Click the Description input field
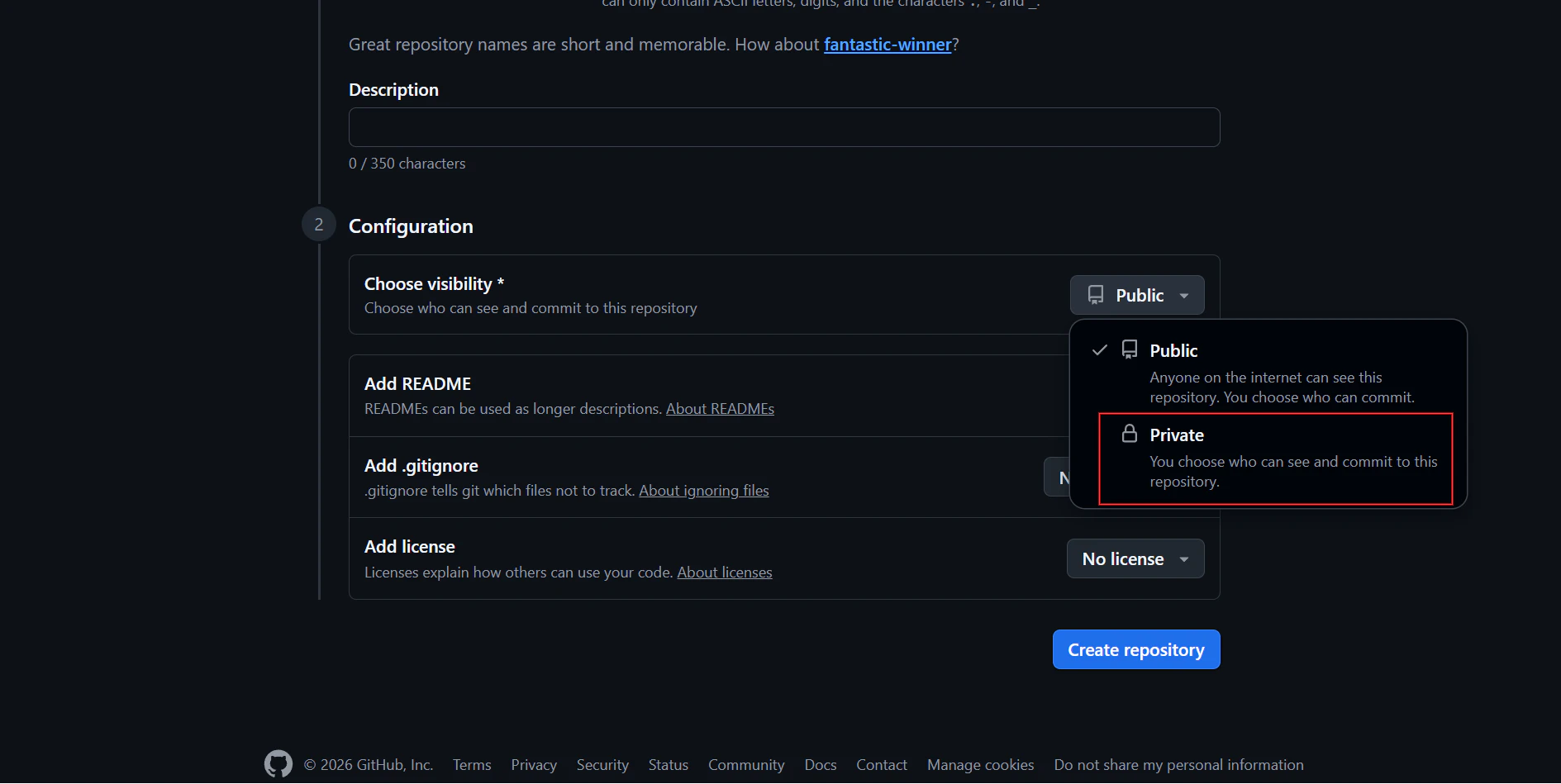 (x=784, y=127)
